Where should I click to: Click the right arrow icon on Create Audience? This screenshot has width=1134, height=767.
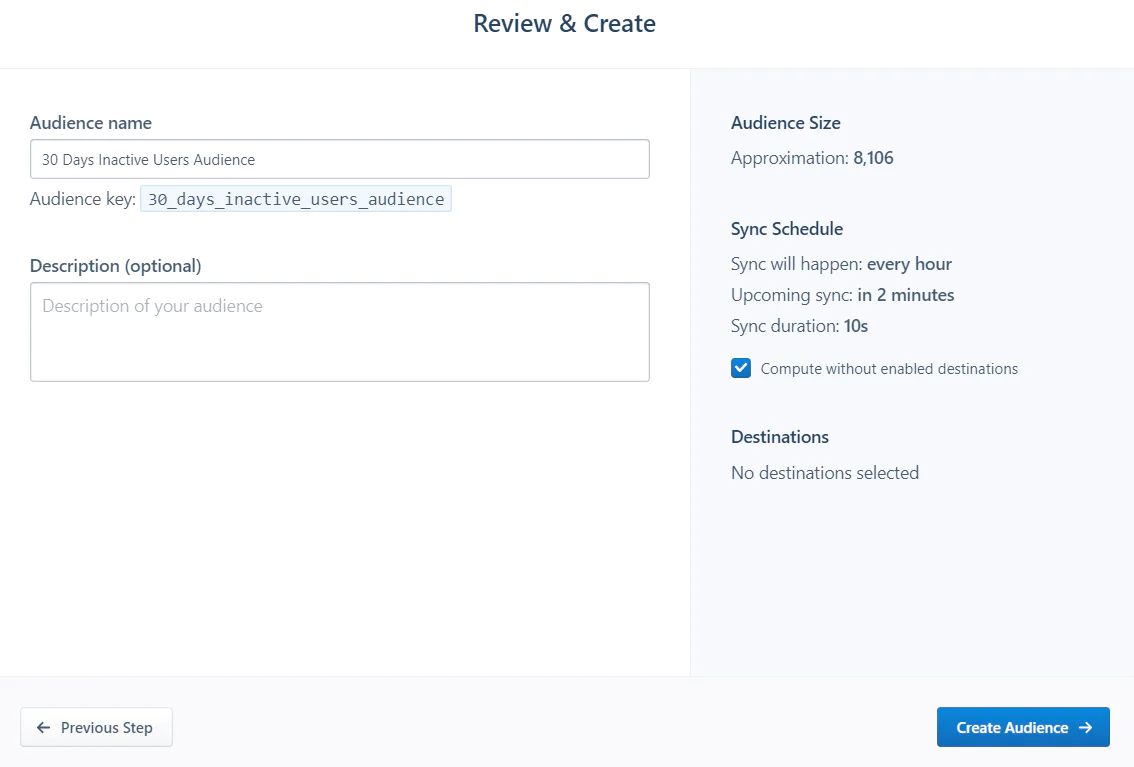click(x=1085, y=728)
